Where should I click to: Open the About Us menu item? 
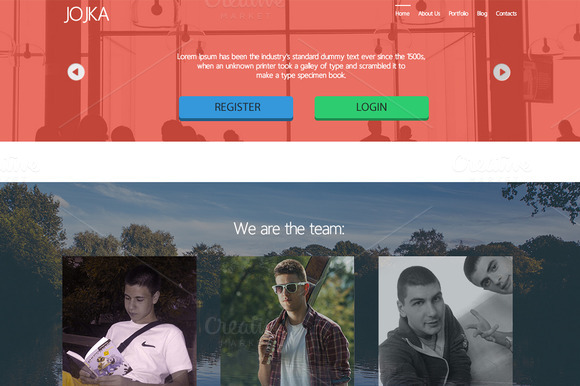pos(429,14)
